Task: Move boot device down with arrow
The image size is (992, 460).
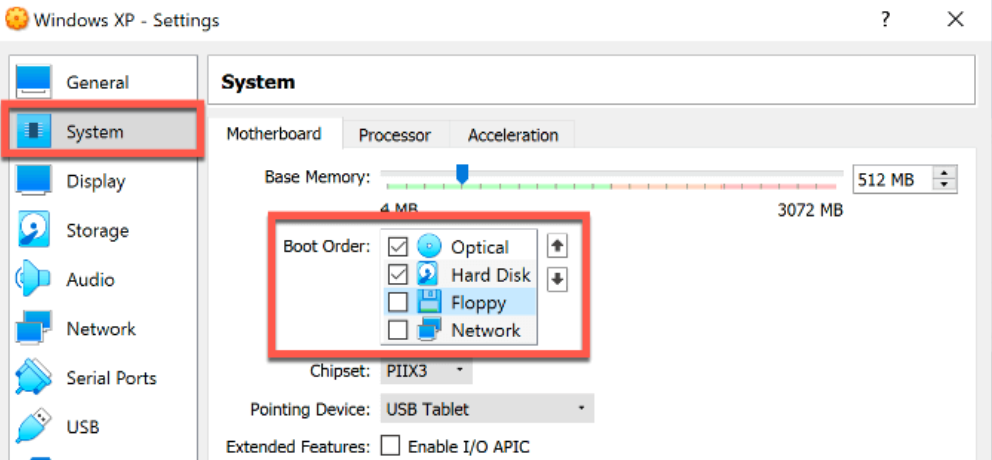Action: (x=557, y=279)
